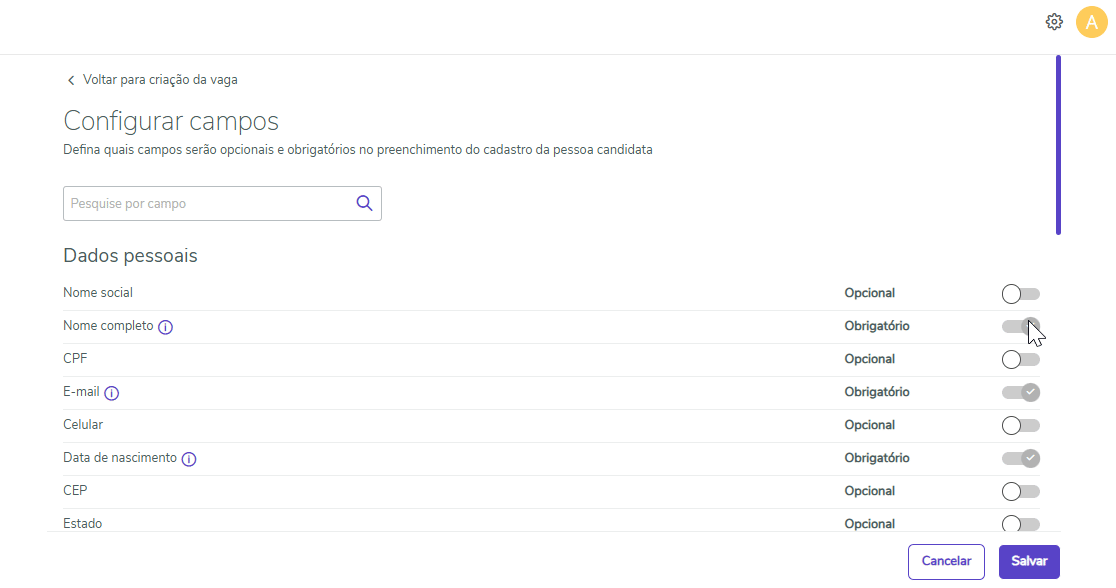
Task: Click the info icon beside Nome completo
Action: pyautogui.click(x=166, y=327)
